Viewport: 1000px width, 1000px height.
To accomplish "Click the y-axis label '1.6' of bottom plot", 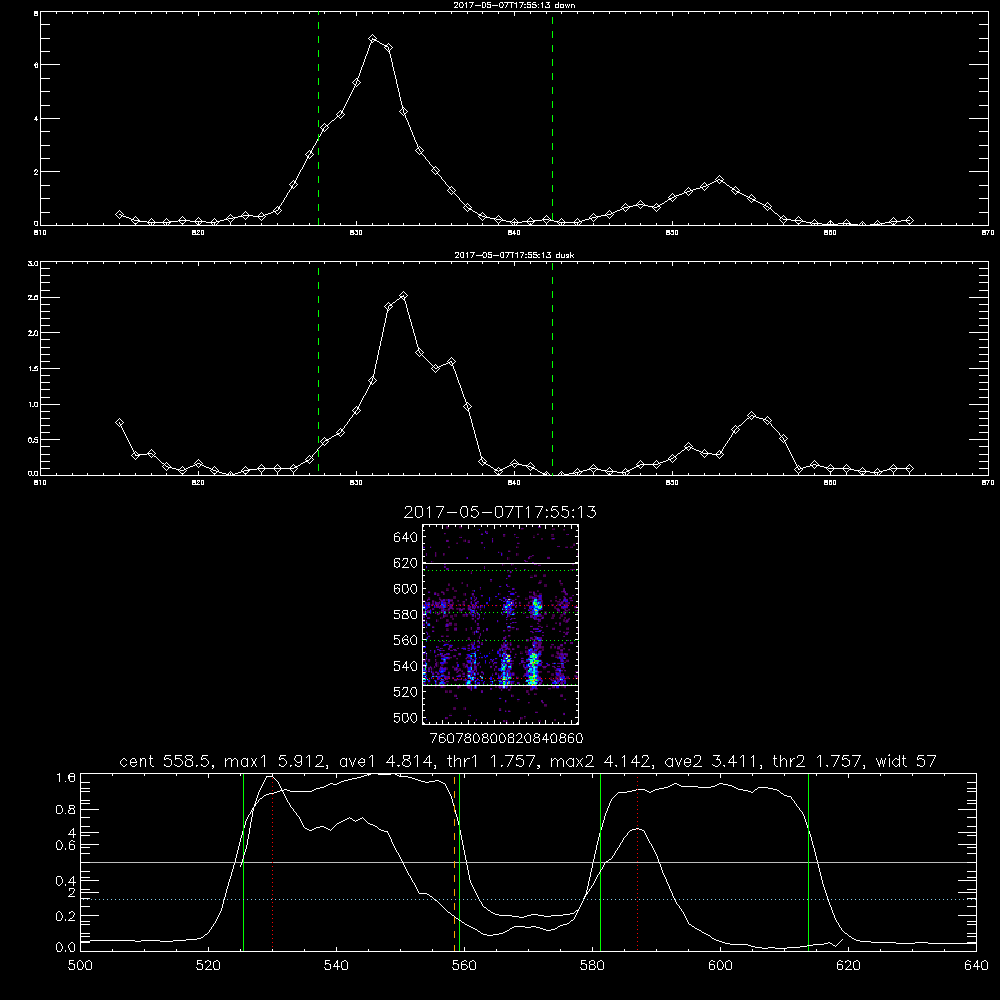I will pos(66,777).
